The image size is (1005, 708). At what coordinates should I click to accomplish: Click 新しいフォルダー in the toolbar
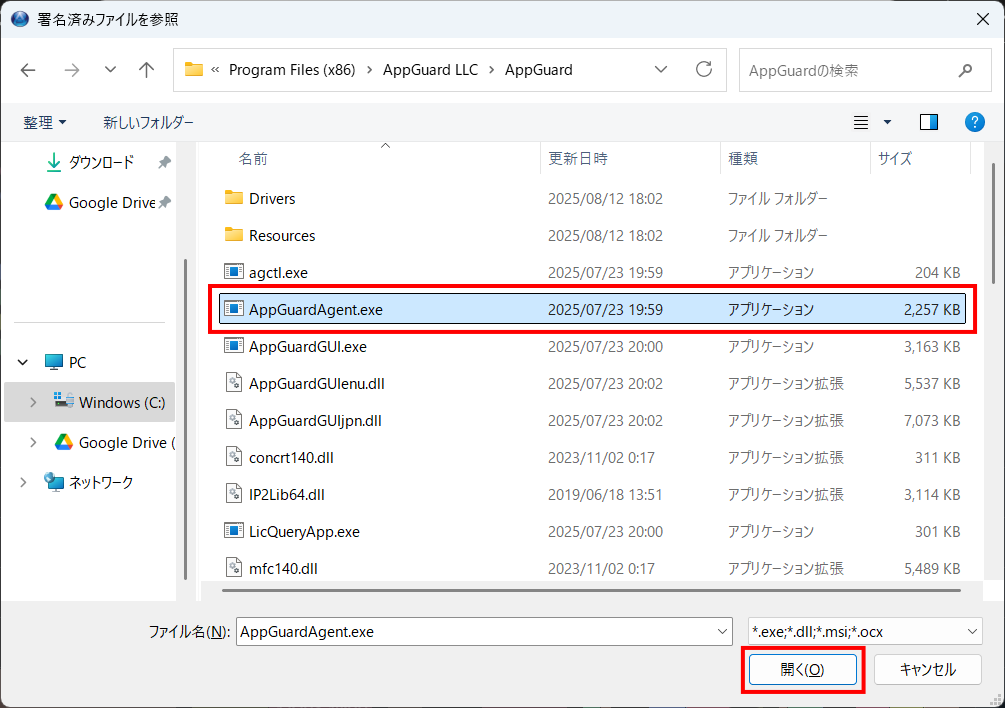pyautogui.click(x=148, y=122)
